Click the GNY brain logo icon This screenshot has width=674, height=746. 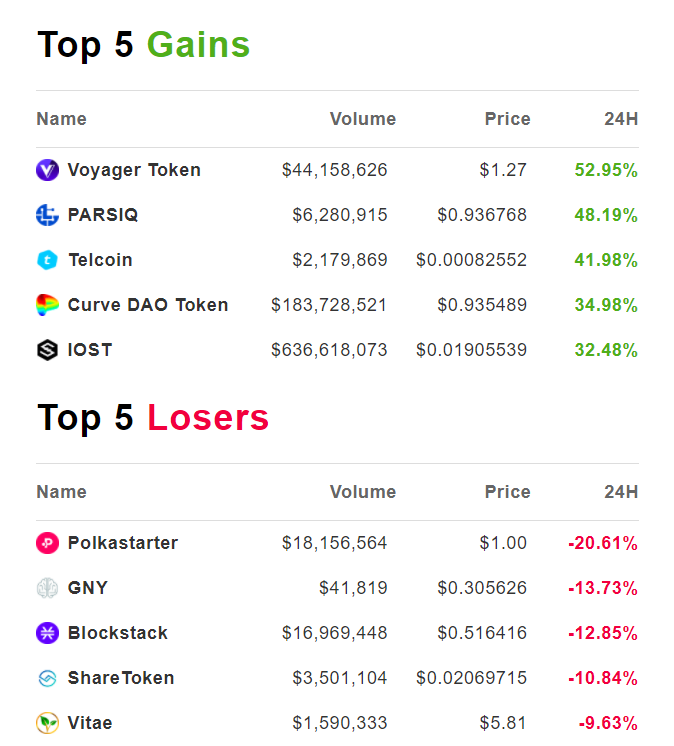coord(47,588)
